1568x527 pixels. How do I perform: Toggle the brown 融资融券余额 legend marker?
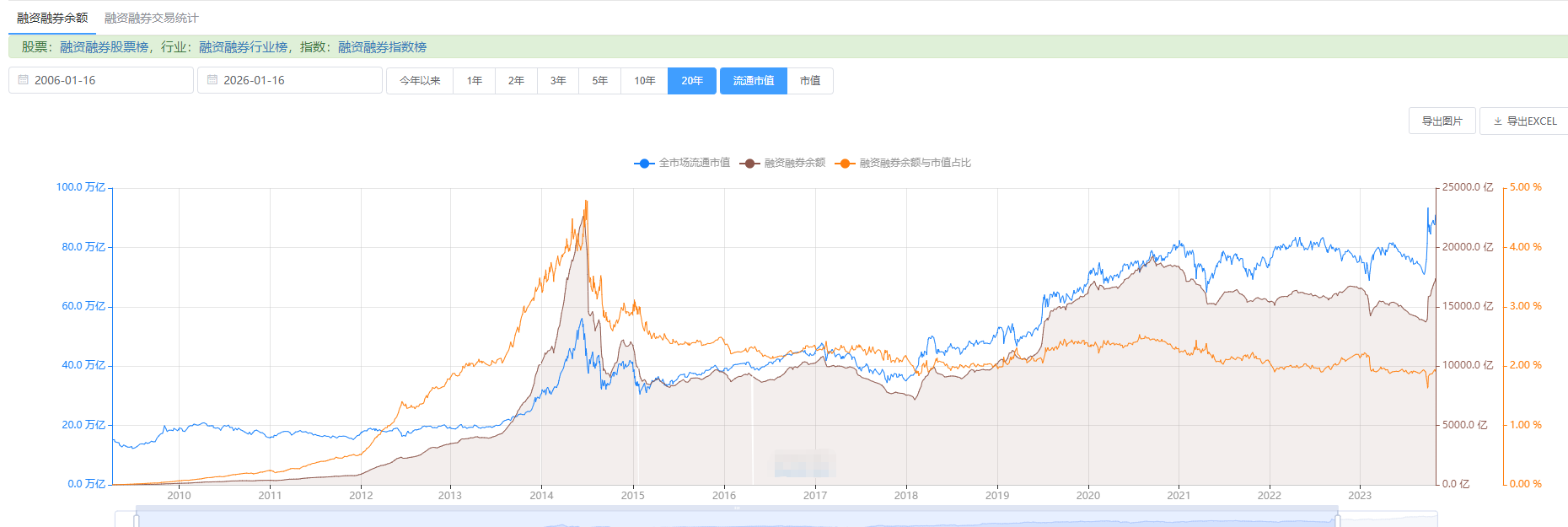coord(749,163)
